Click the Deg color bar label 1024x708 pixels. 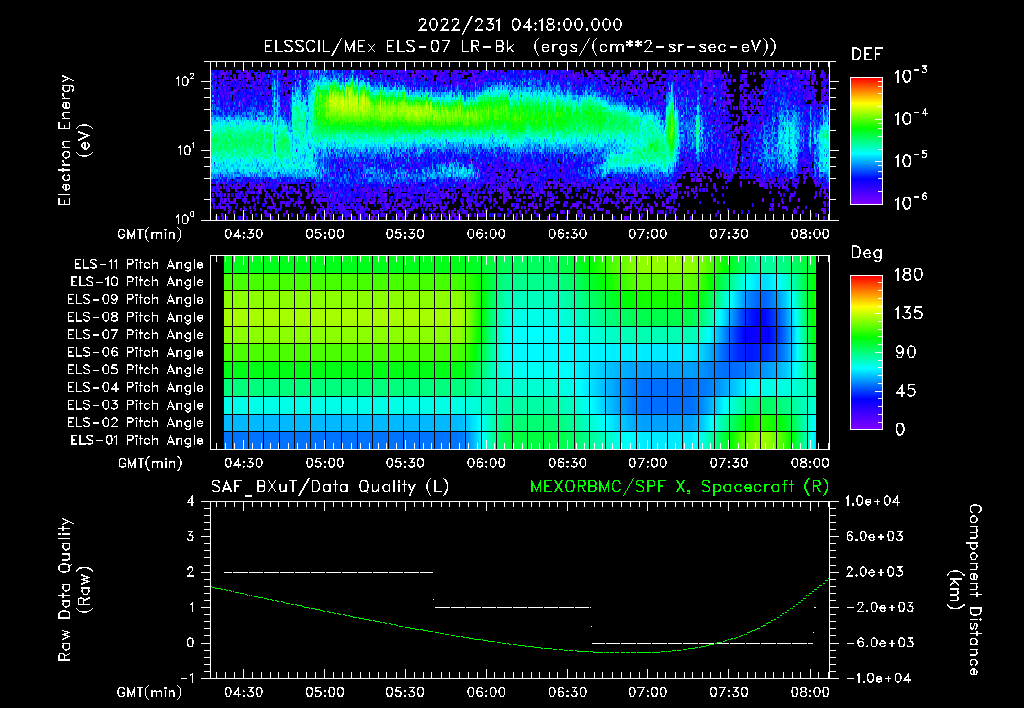pos(867,253)
